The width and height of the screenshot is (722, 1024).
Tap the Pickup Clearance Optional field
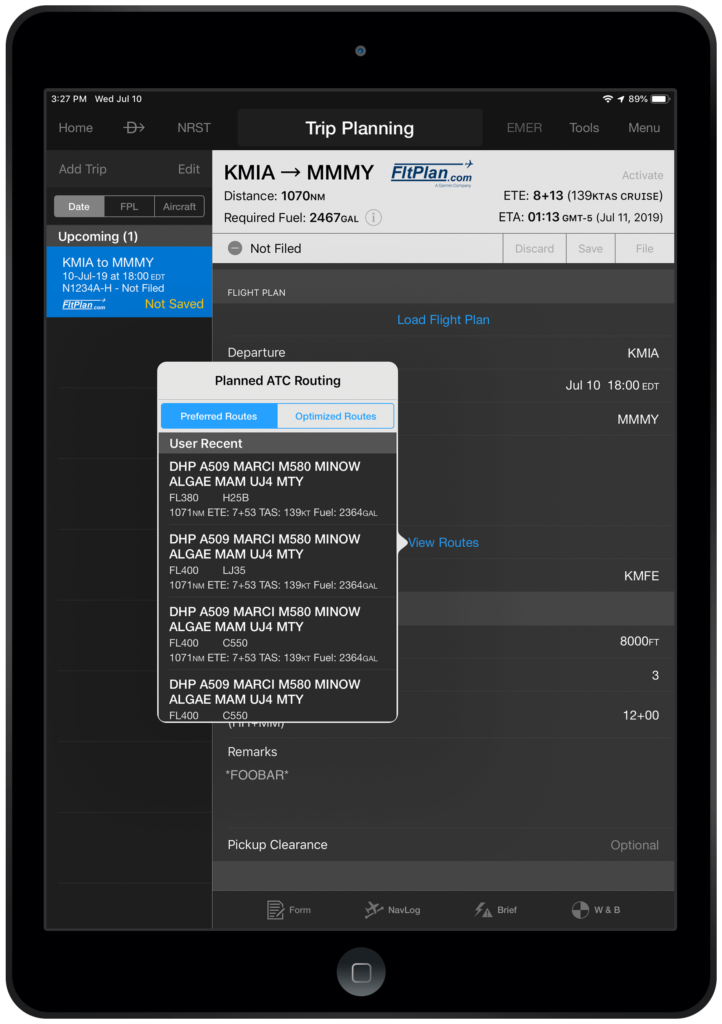[x=443, y=845]
